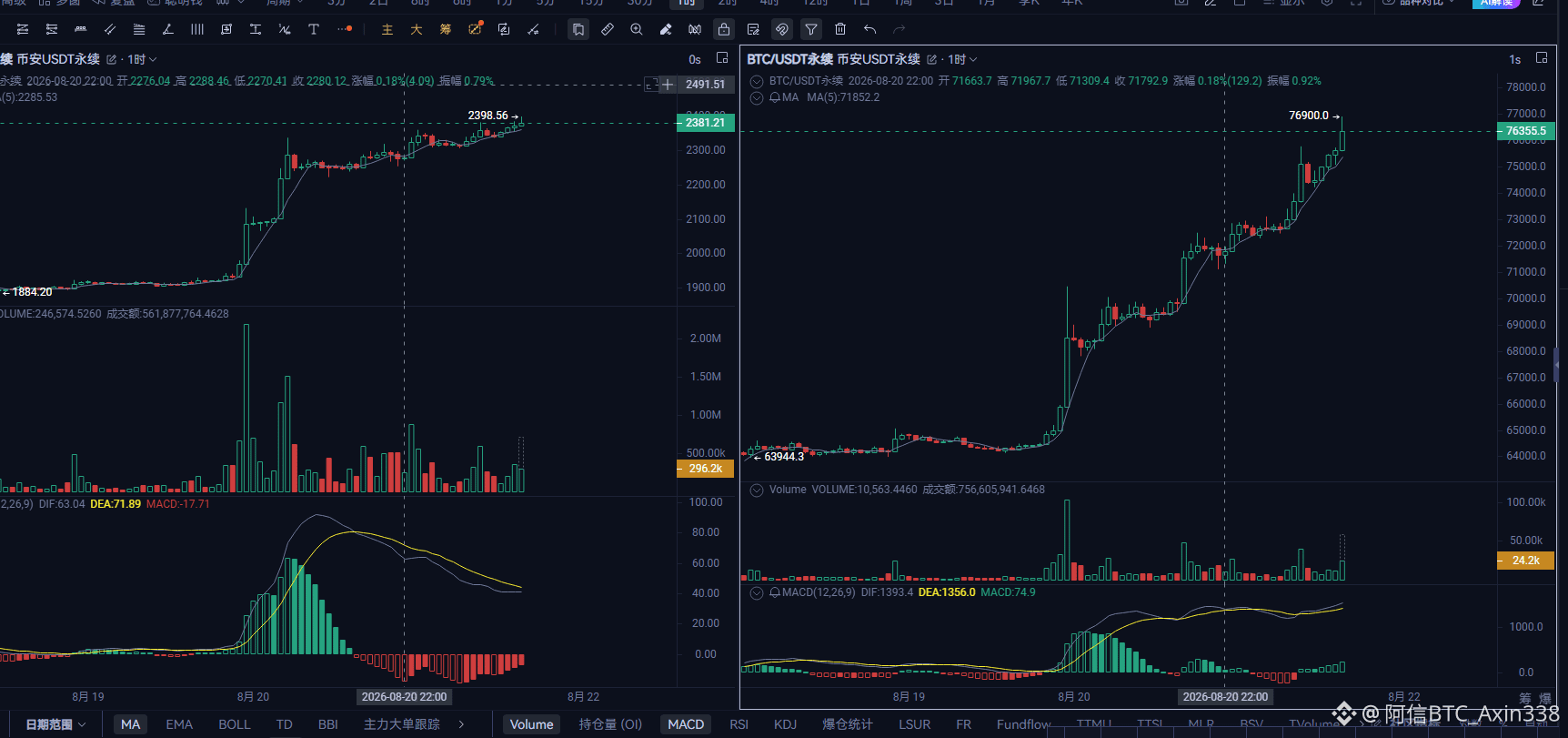Click left chart current price tag 2381.21
Screen dimensions: 1568x738
(x=705, y=123)
